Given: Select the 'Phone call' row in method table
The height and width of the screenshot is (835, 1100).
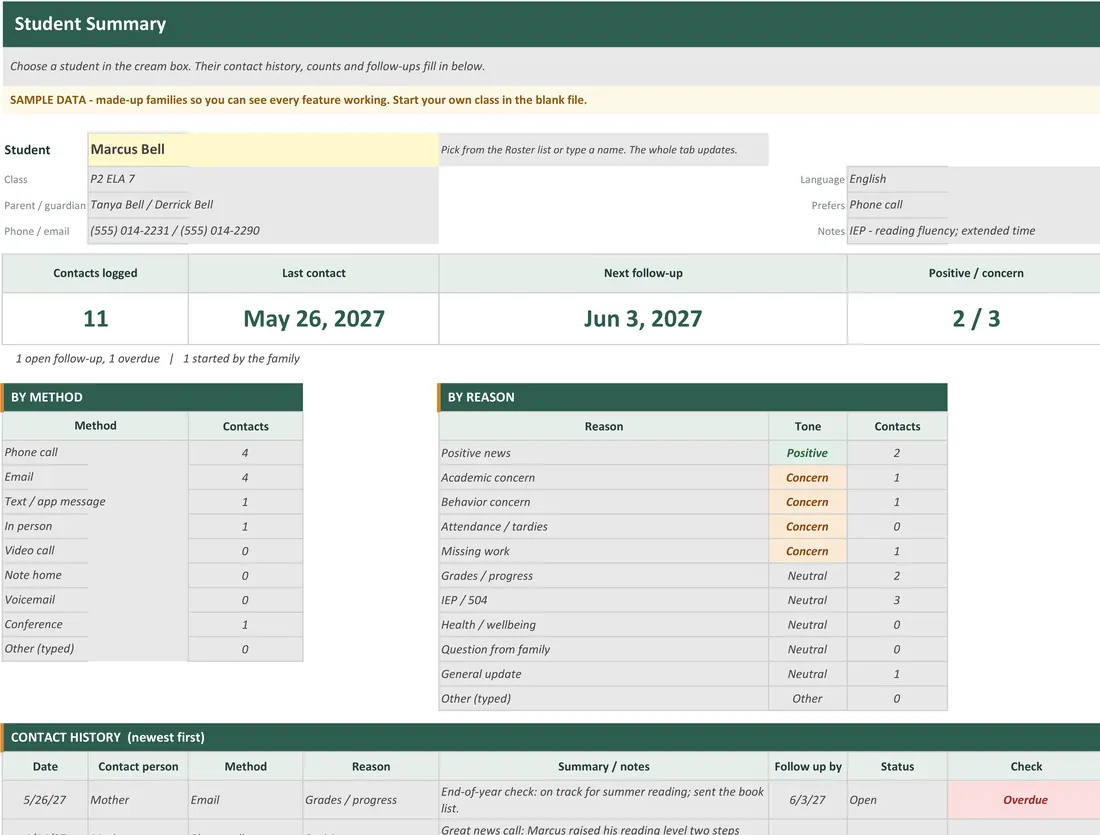Looking at the screenshot, I should (152, 453).
